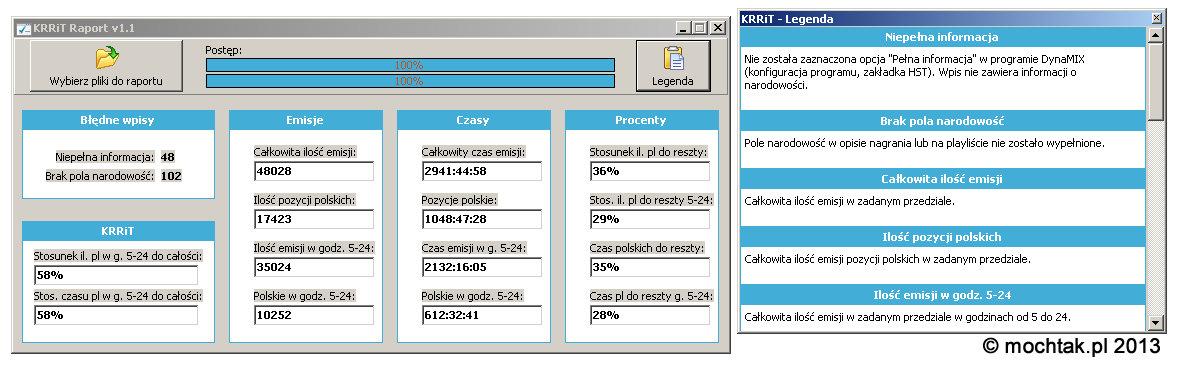Click the Pozycje polskie time field 1048:47:28
Viewport: 1188px width, 381px height.
coord(482,219)
